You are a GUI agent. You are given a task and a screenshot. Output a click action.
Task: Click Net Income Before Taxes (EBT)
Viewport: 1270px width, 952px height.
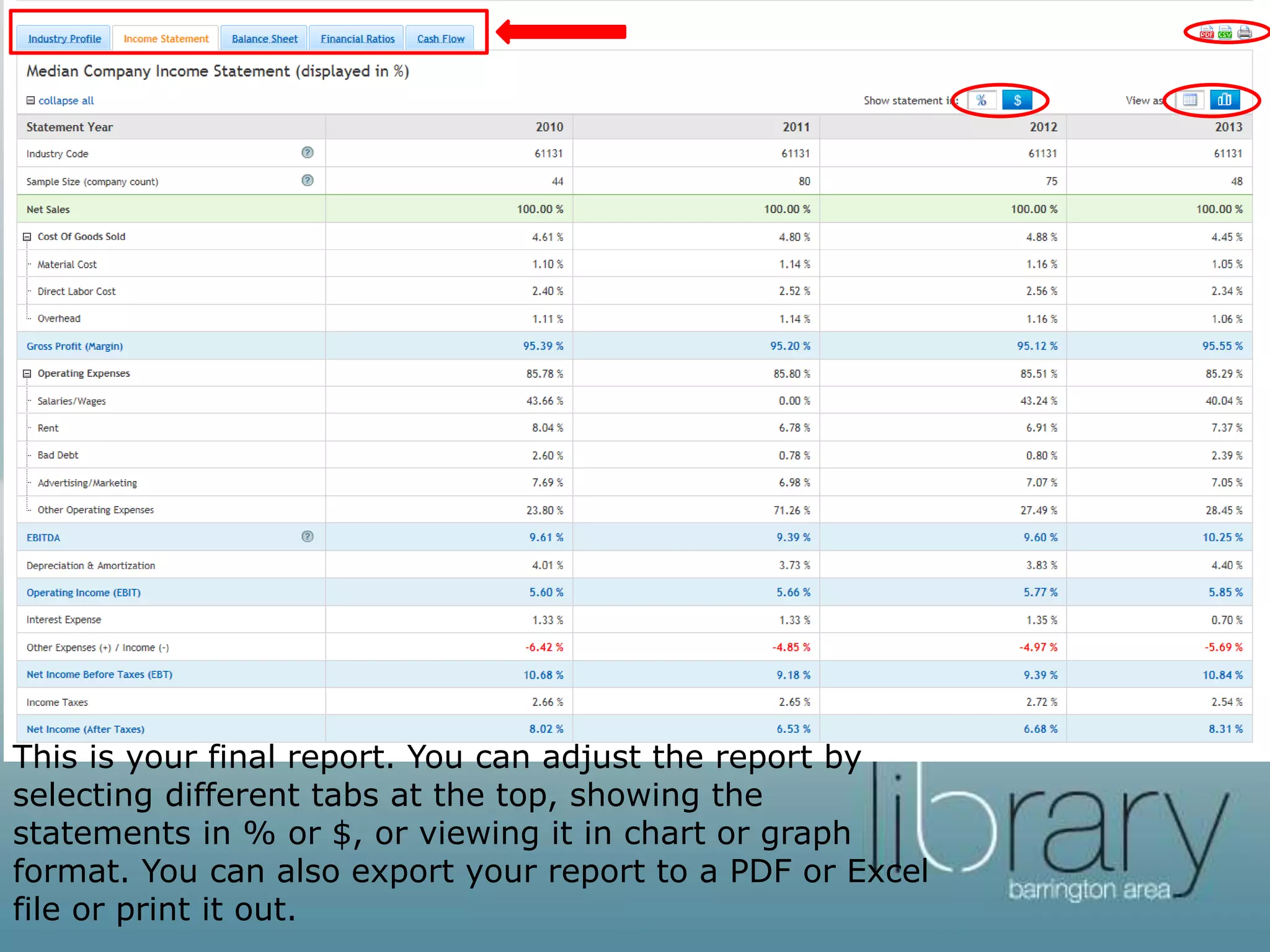[99, 674]
